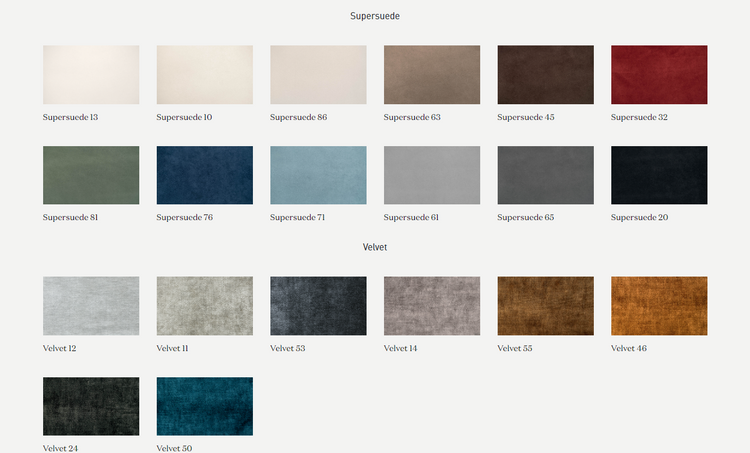Select the Supersuede 63 taupe swatch
Image resolution: width=750 pixels, height=453 pixels.
pos(432,74)
